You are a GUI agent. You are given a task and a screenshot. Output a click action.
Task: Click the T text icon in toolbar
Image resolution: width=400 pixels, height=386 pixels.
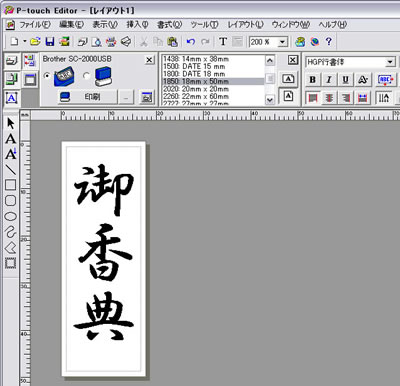(x=223, y=42)
